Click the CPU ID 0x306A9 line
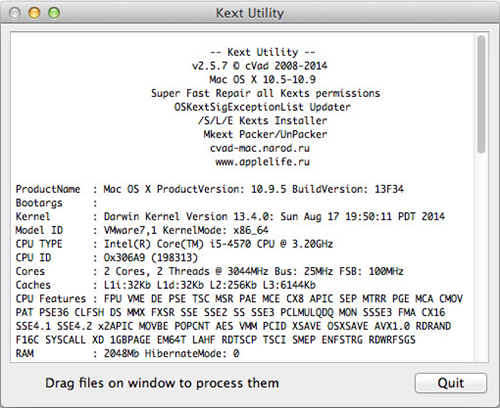The height and width of the screenshot is (408, 500). [107, 258]
